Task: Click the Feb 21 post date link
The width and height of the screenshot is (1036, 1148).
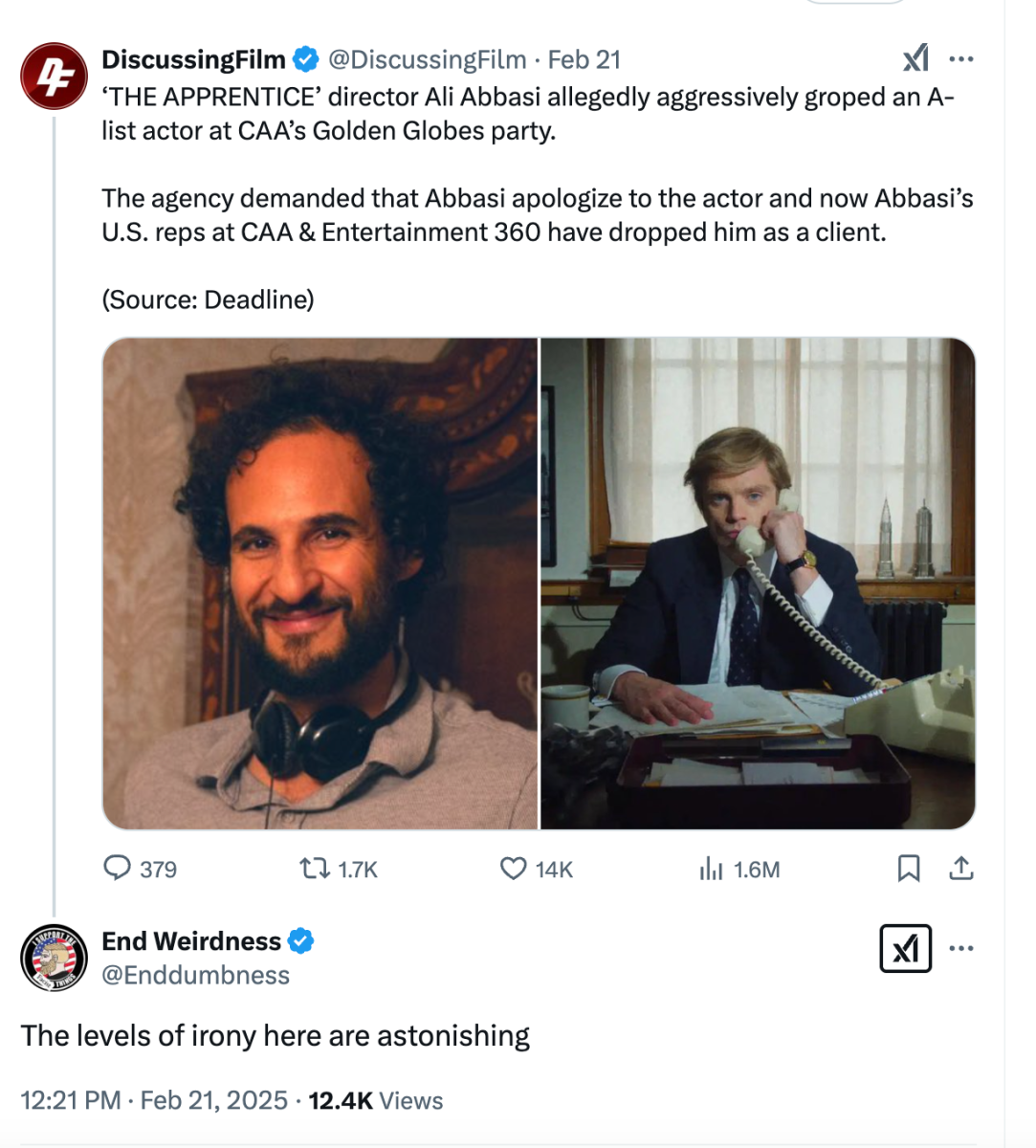Action: (x=584, y=59)
